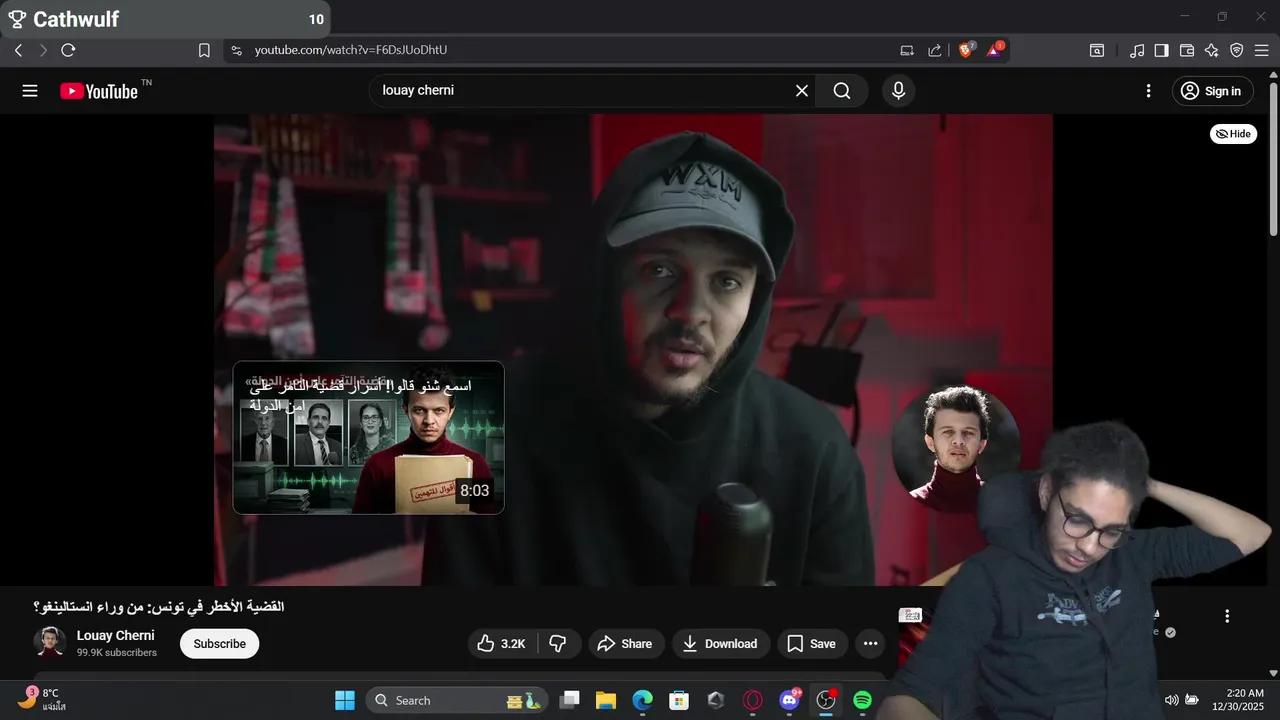The image size is (1280, 720).
Task: Click the Arabic video title text
Action: [x=159, y=607]
